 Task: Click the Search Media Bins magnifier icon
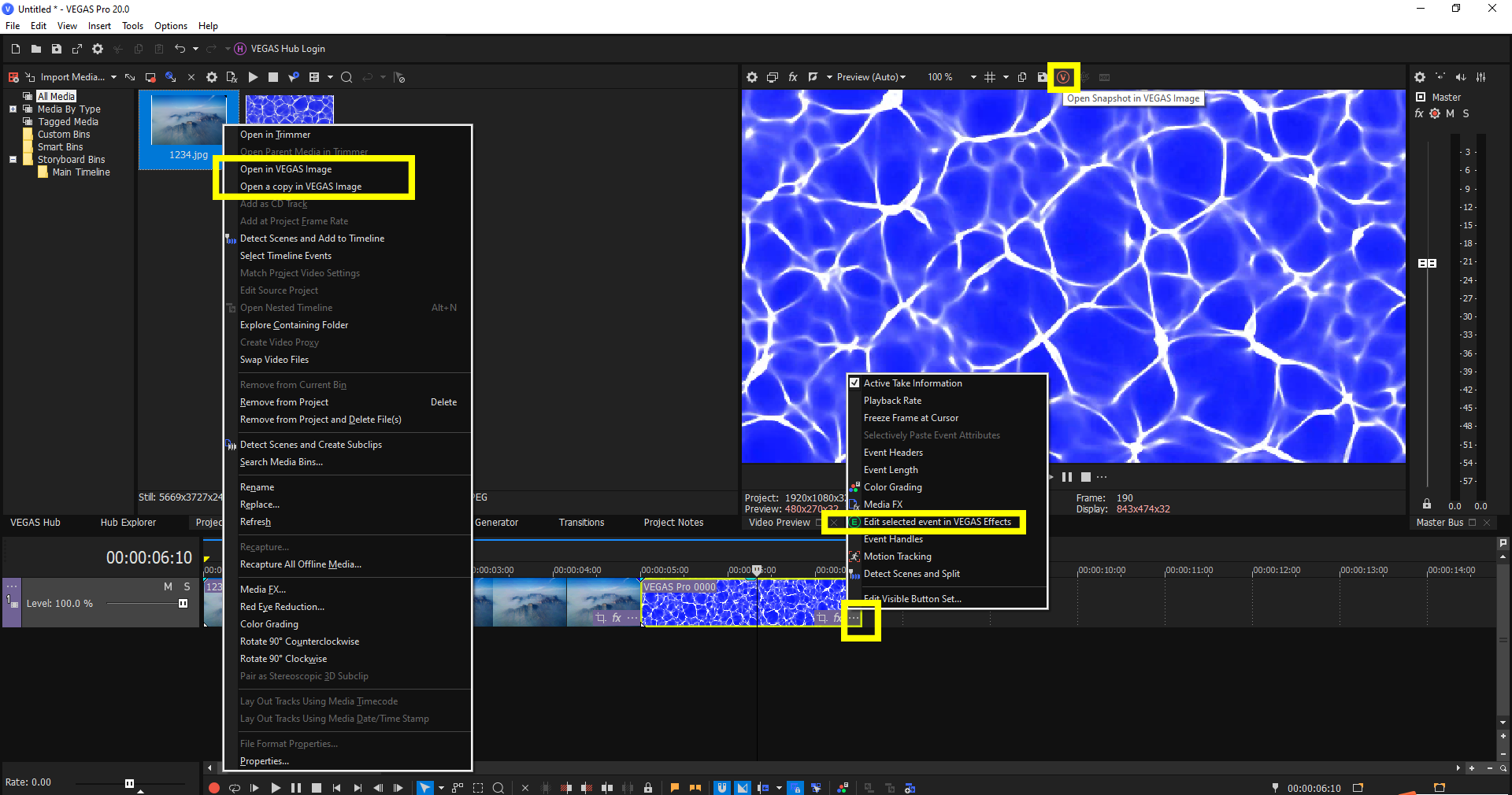coord(346,77)
